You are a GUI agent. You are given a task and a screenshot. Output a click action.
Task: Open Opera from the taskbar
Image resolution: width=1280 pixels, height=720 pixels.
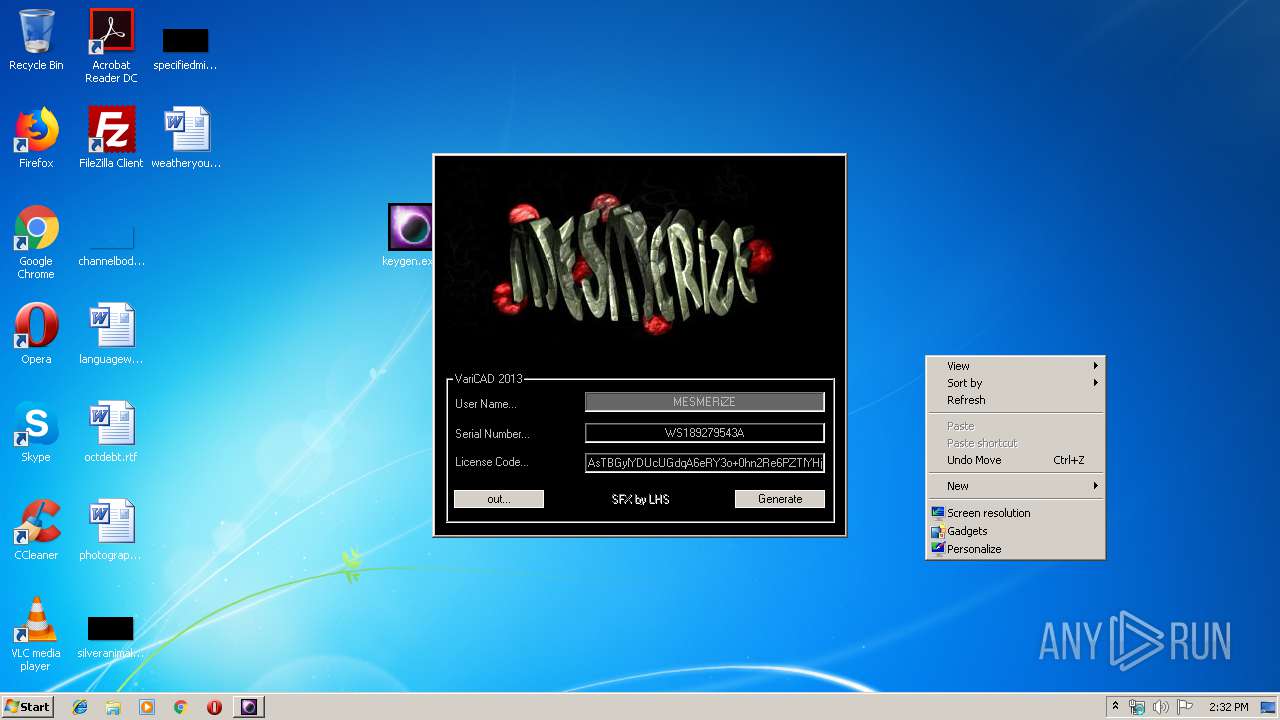pyautogui.click(x=214, y=707)
